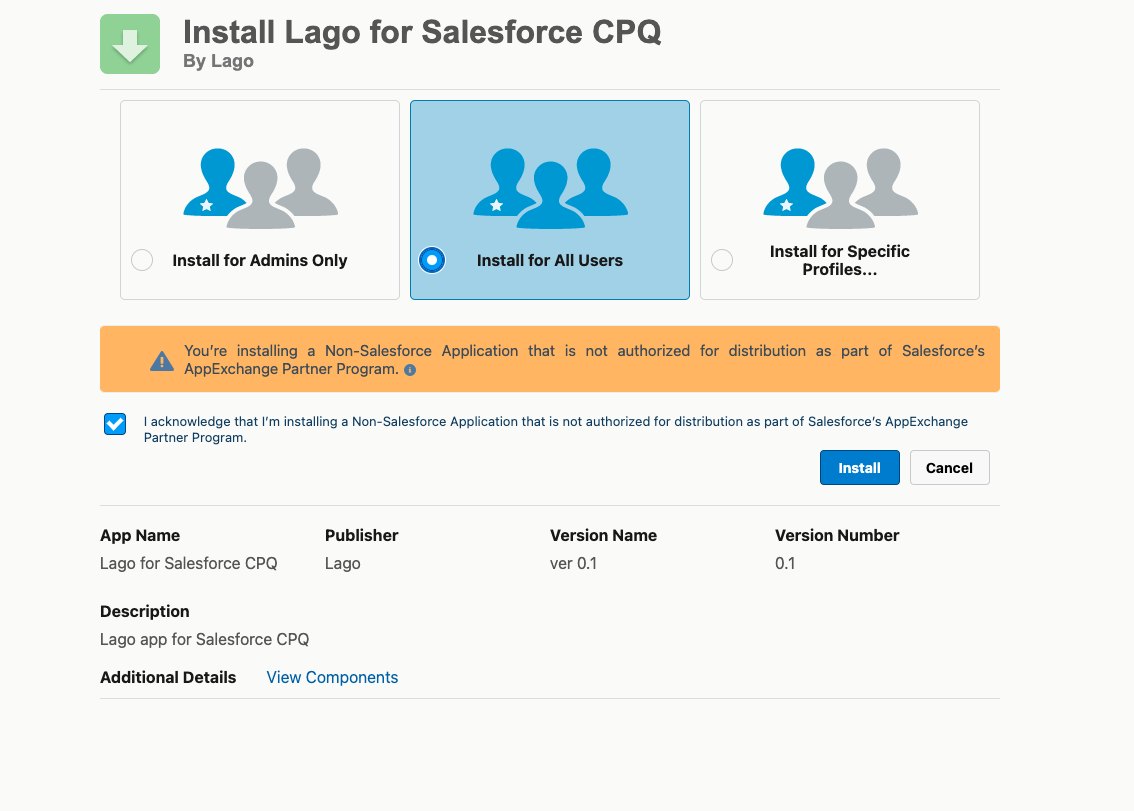Select the Install for All Users radio button
The width and height of the screenshot is (1134, 811).
pos(432,260)
